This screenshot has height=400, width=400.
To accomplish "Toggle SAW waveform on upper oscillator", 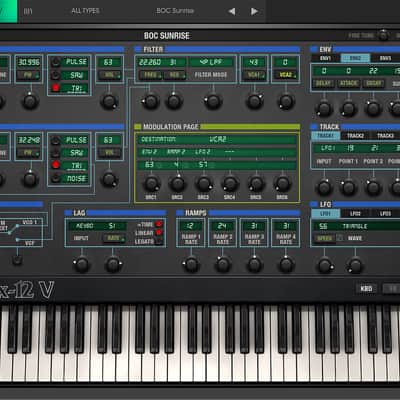I will click(56, 75).
